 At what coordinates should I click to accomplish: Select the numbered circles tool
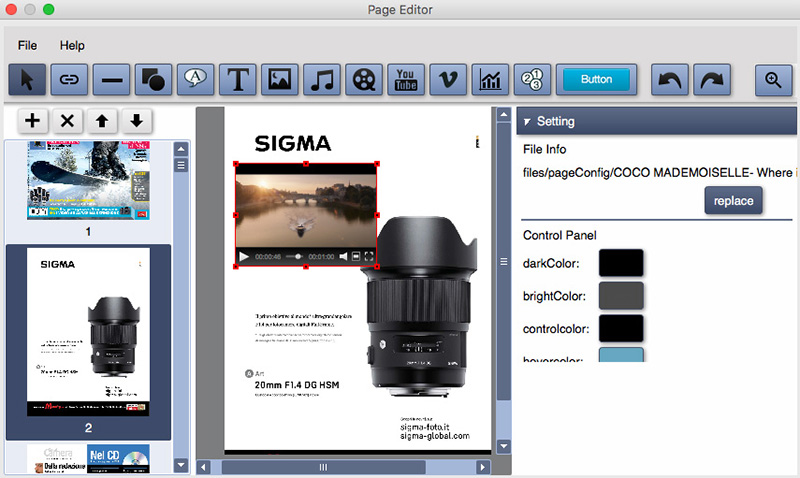pyautogui.click(x=532, y=80)
